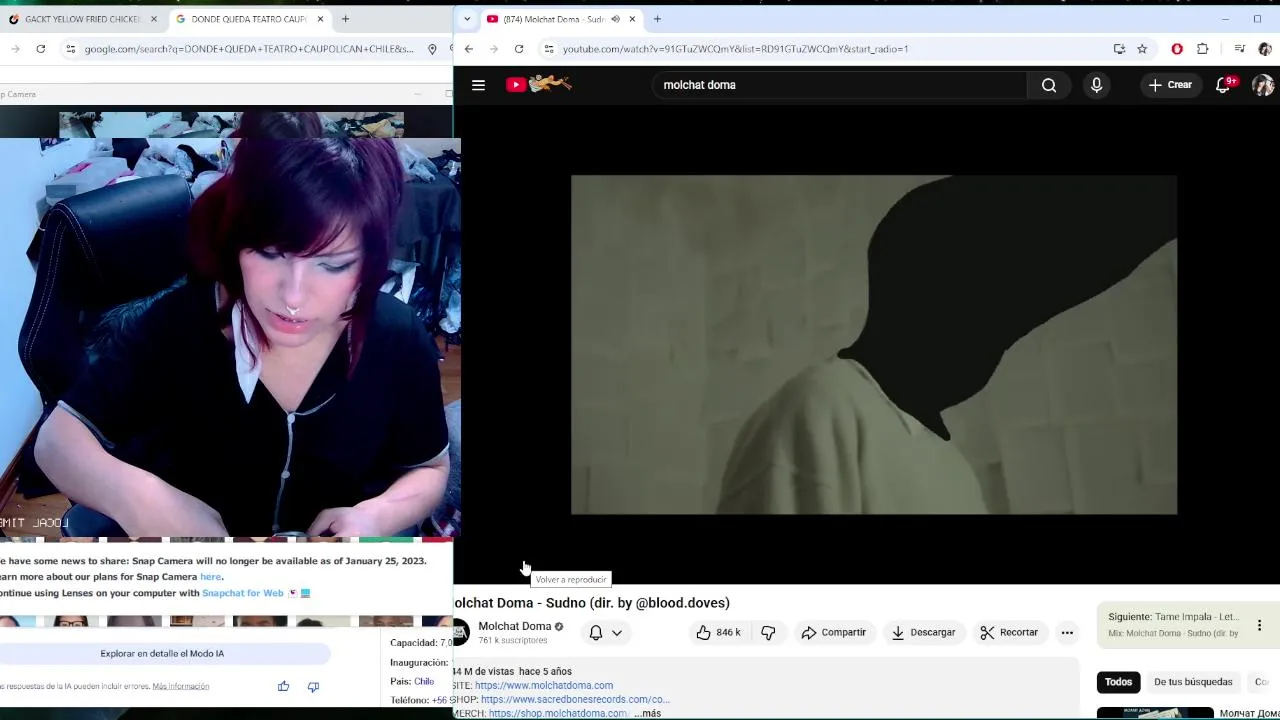
Task: Open the YouTube hamburger guide menu
Action: pyautogui.click(x=478, y=85)
